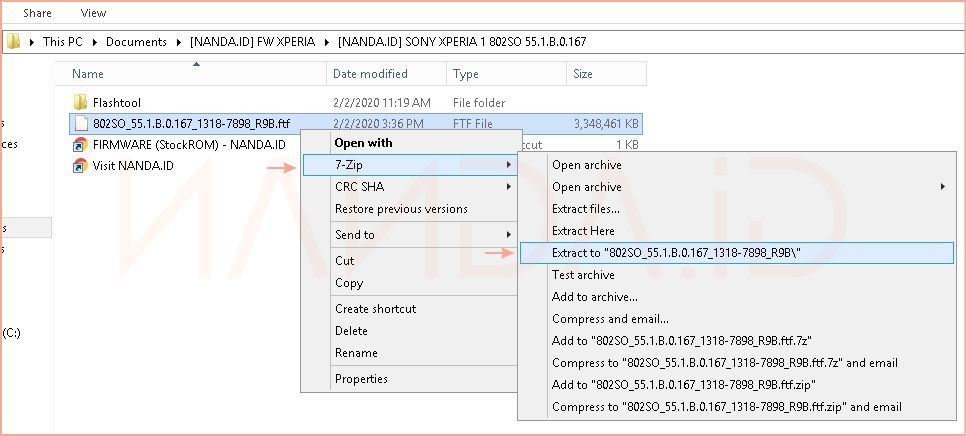Open the Share ribbon tab

[38, 13]
